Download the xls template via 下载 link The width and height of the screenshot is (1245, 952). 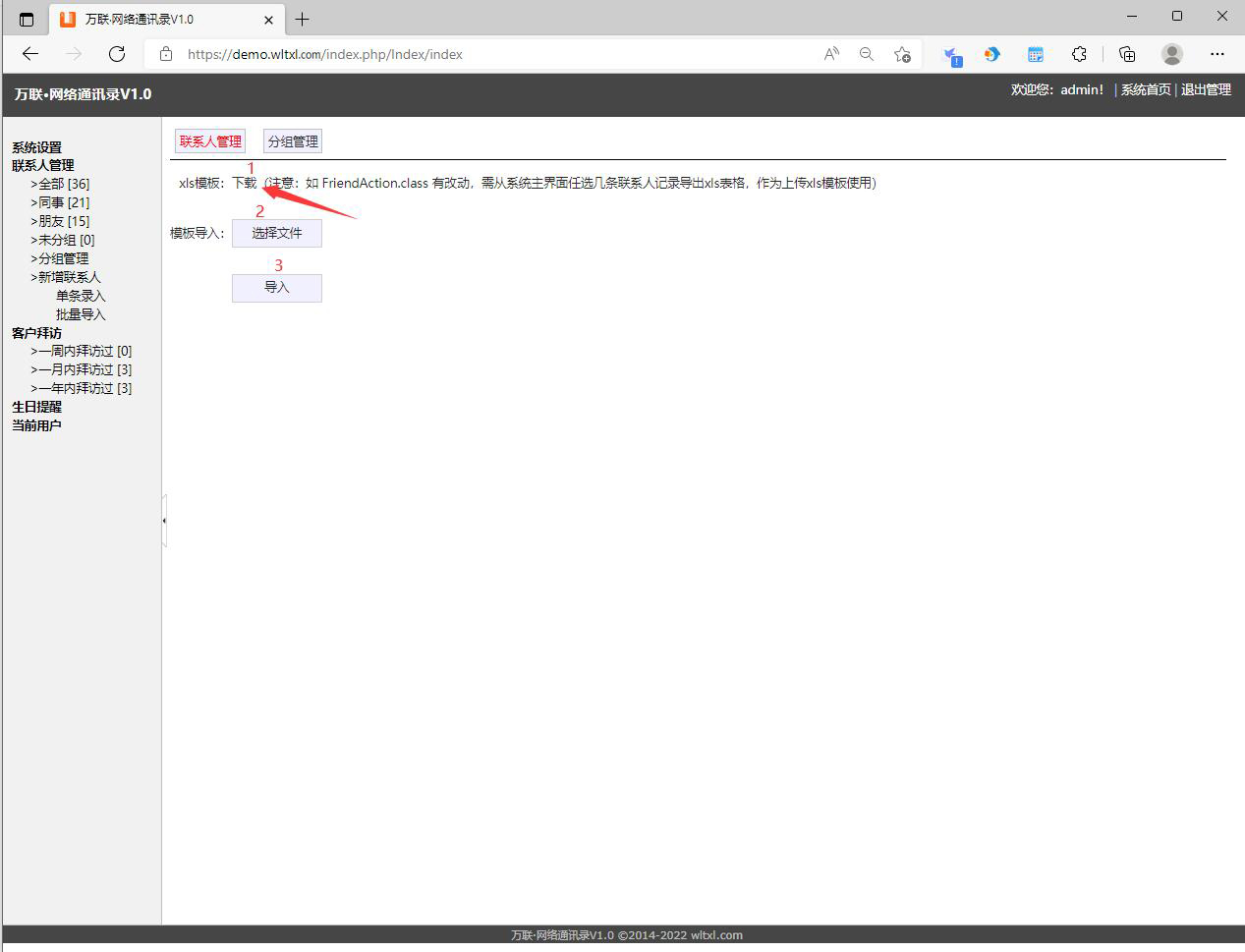coord(244,183)
